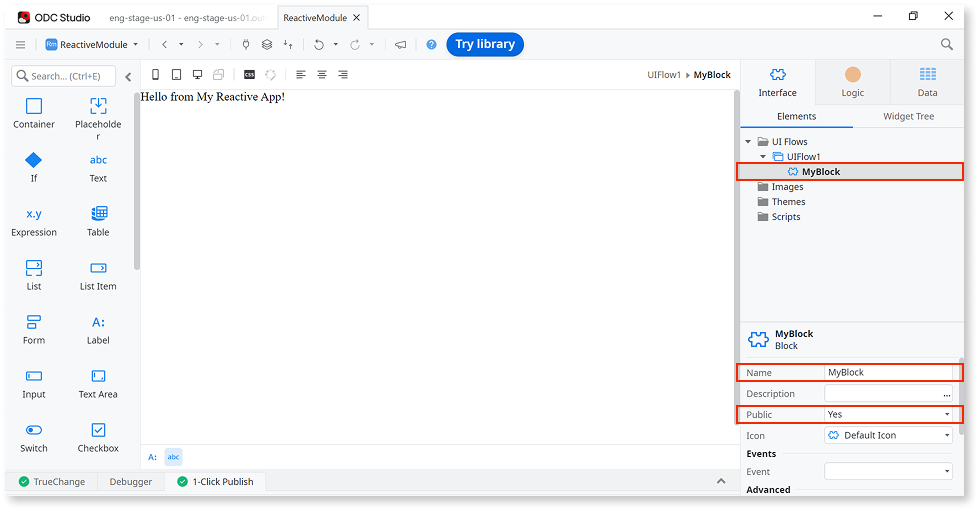Navigate back with the left arrow
979x511 pixels.
[164, 44]
